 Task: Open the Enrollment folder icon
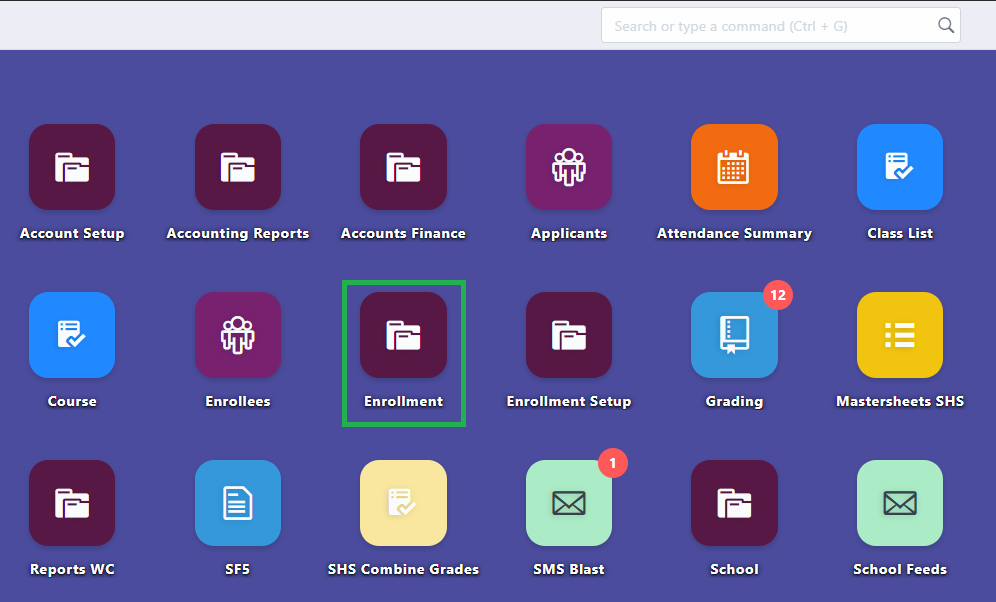pyautogui.click(x=403, y=335)
